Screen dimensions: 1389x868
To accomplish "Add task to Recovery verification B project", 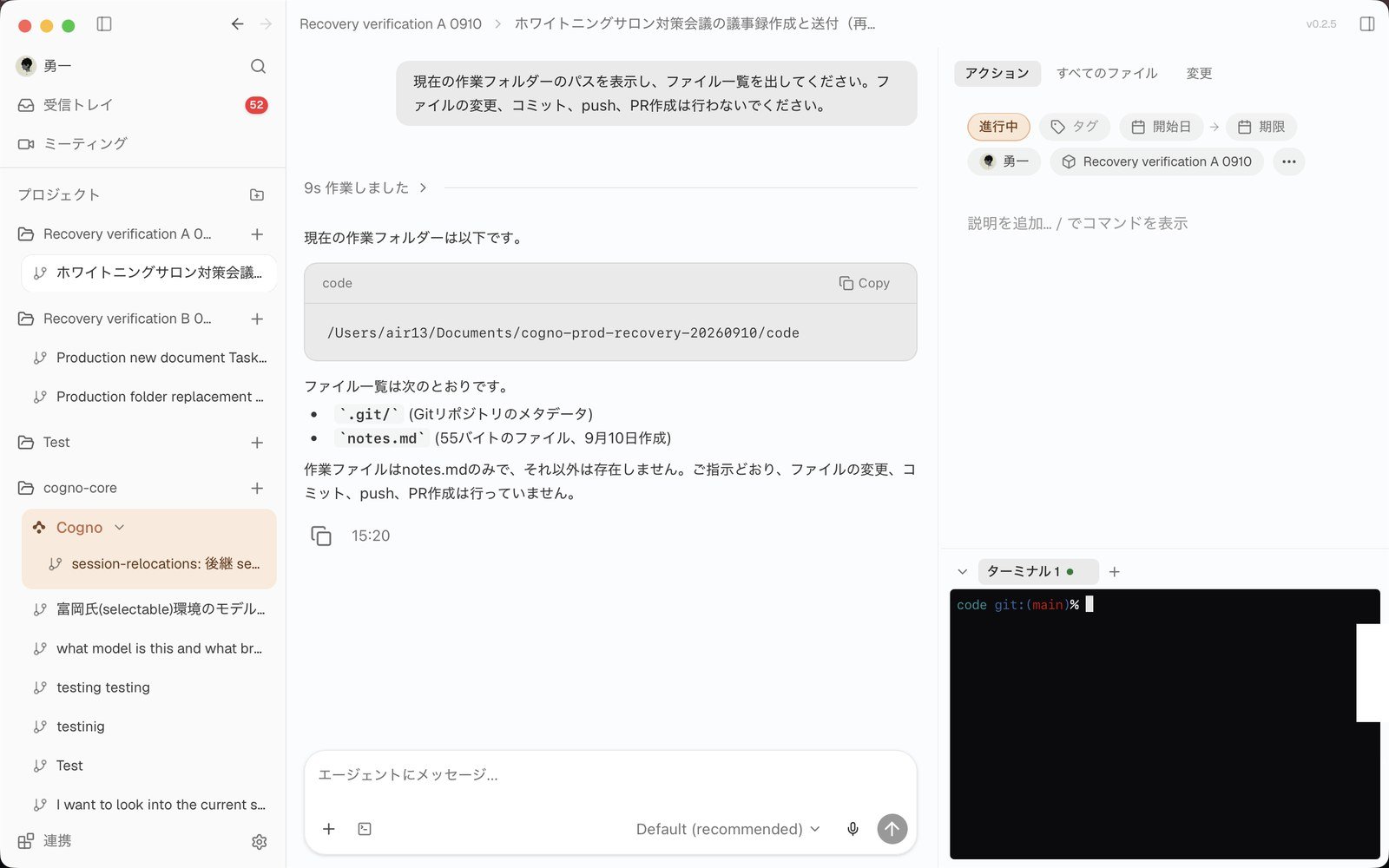I will 257,319.
